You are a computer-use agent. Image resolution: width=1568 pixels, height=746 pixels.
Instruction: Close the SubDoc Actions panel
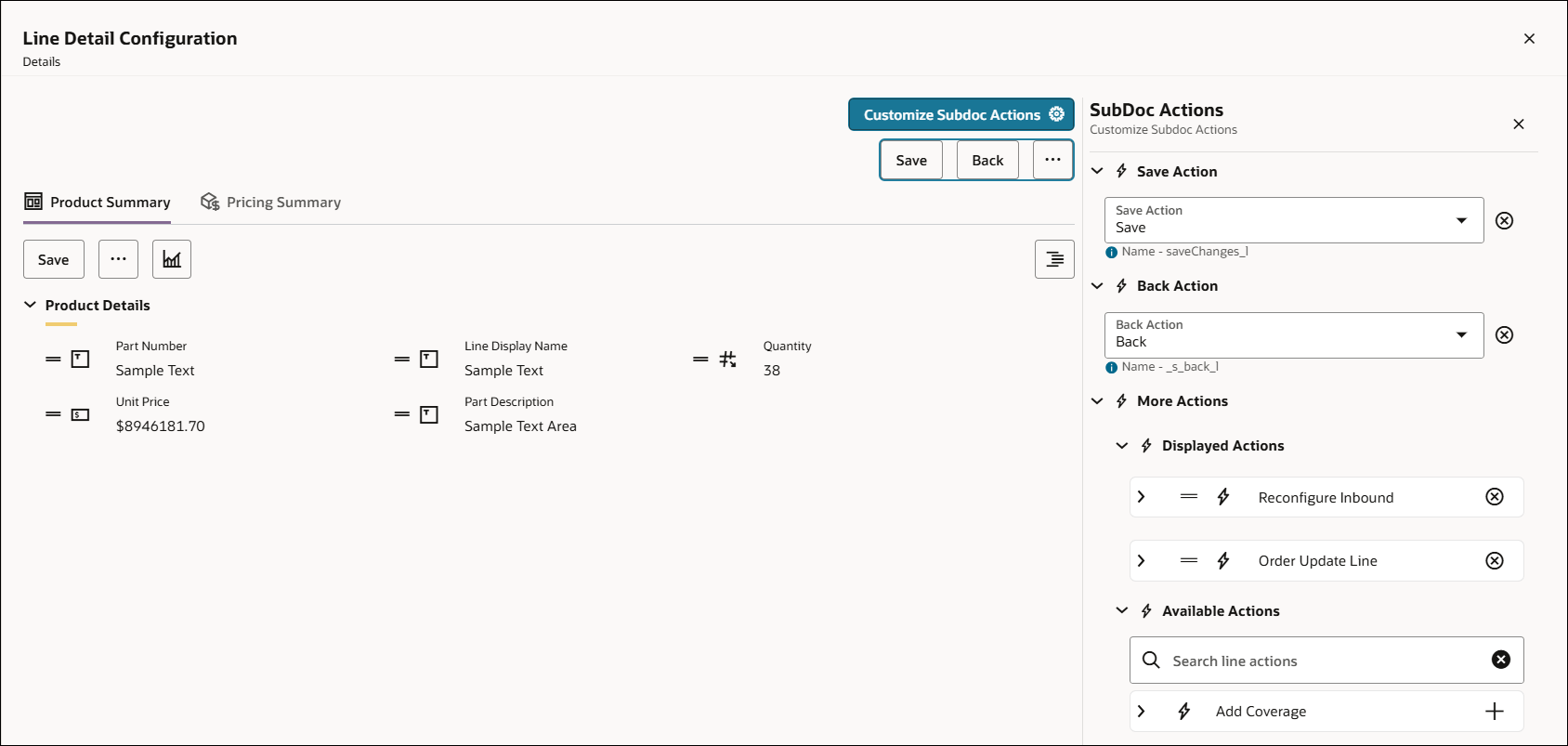click(x=1519, y=124)
